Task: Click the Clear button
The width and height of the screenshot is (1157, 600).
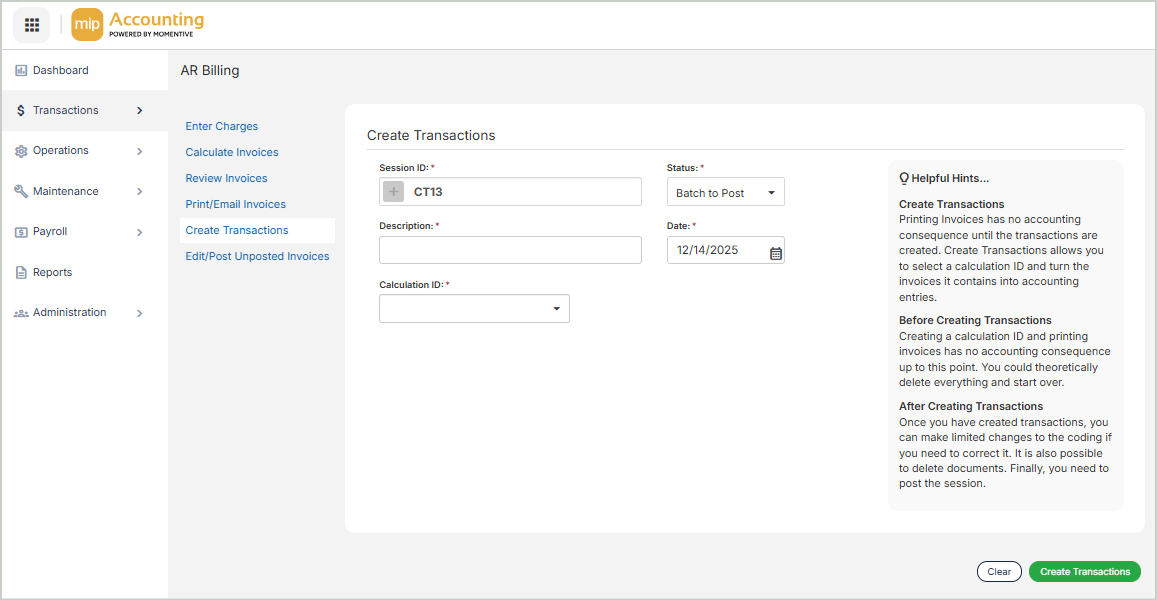Action: point(998,572)
